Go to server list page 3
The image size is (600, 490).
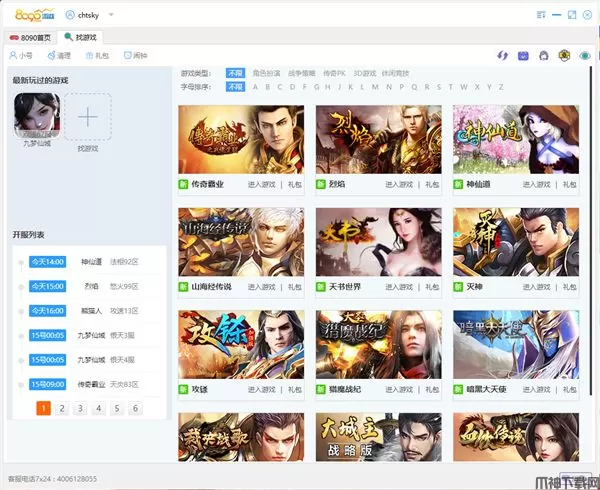[80, 409]
